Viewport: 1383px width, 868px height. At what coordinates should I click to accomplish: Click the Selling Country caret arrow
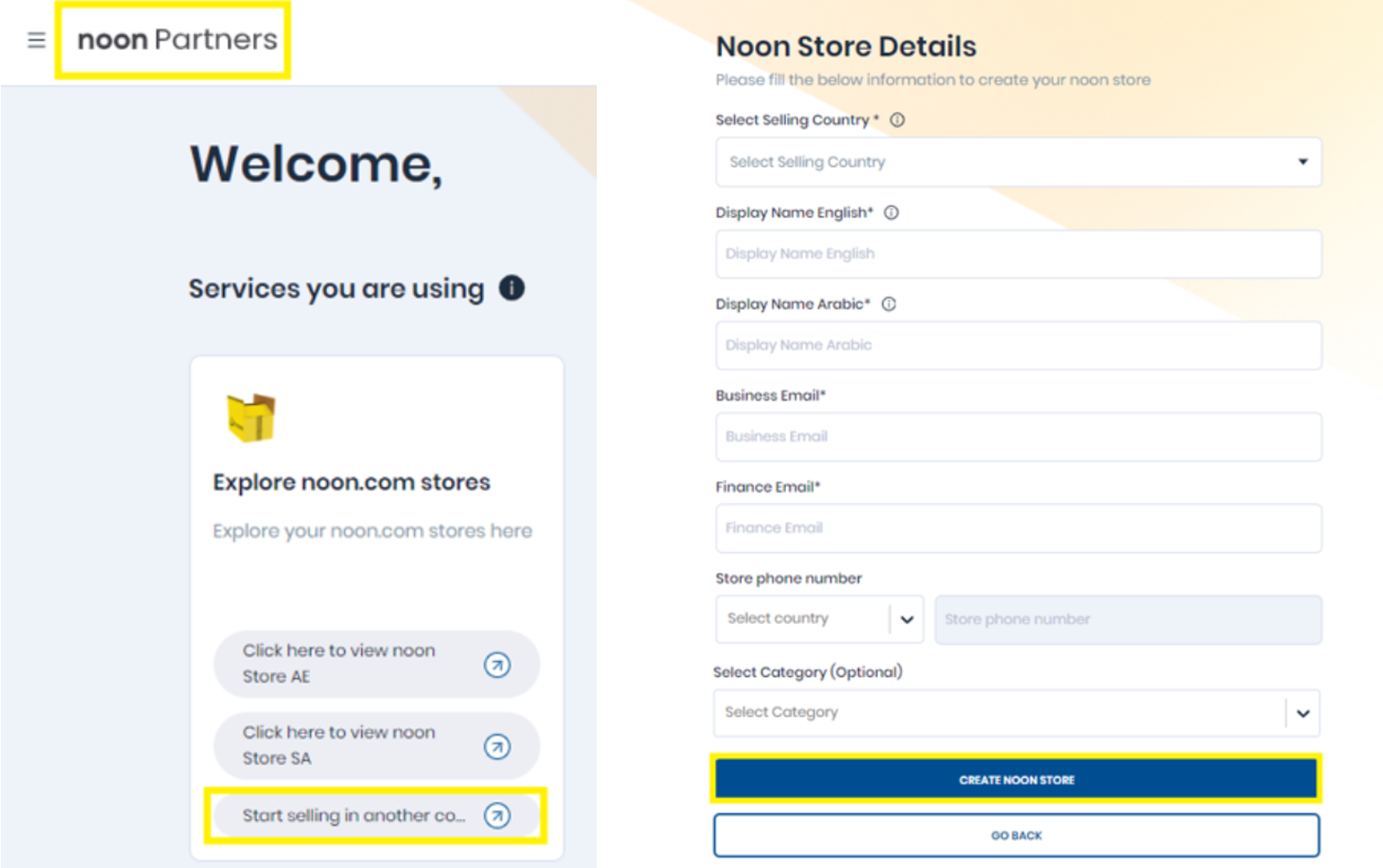coord(1302,162)
